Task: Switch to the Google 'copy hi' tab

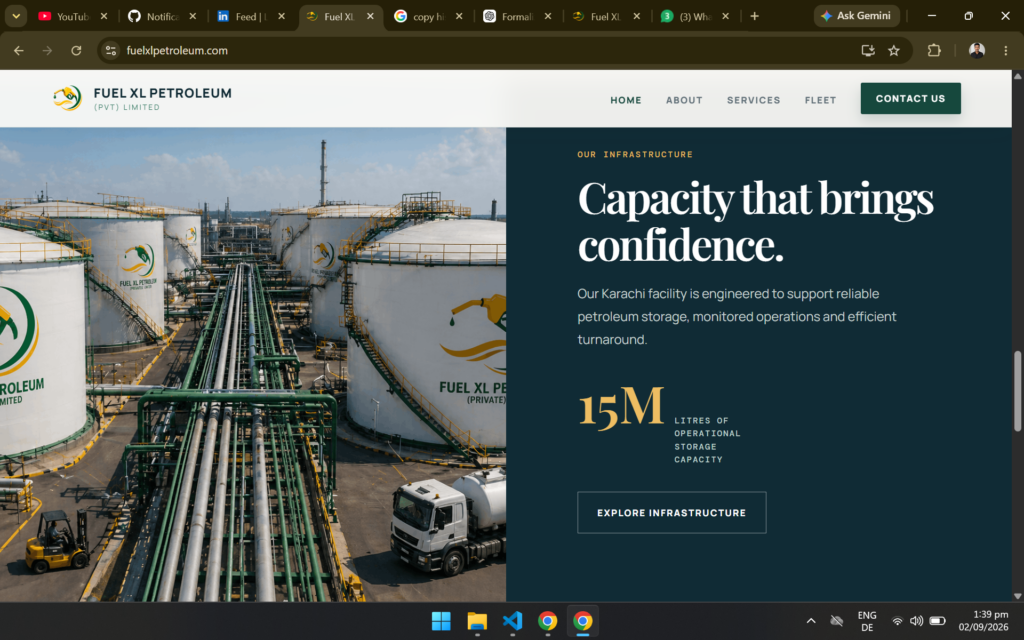Action: (419, 16)
